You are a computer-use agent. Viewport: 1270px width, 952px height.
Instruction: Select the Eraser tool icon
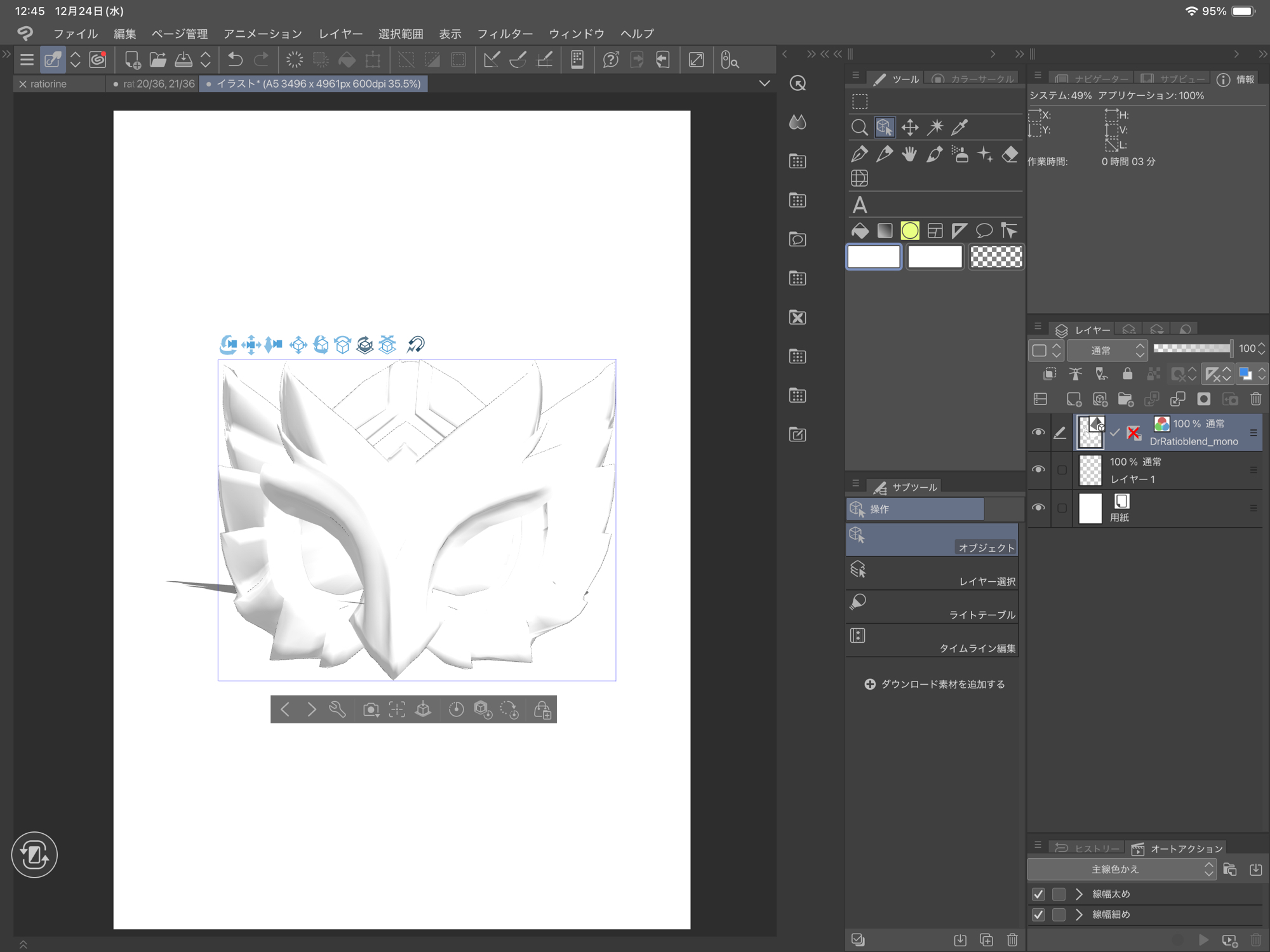(x=1010, y=154)
